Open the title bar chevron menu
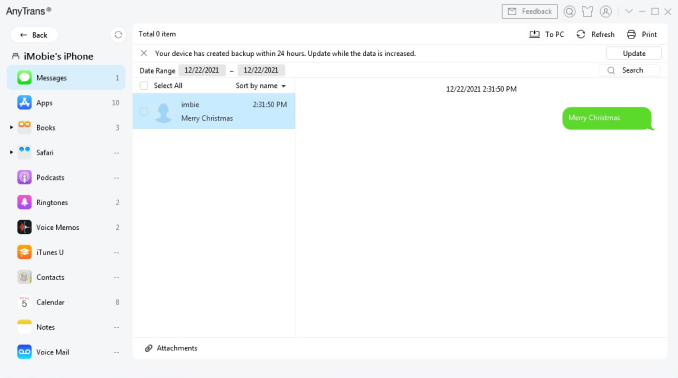678x378 pixels. point(629,11)
